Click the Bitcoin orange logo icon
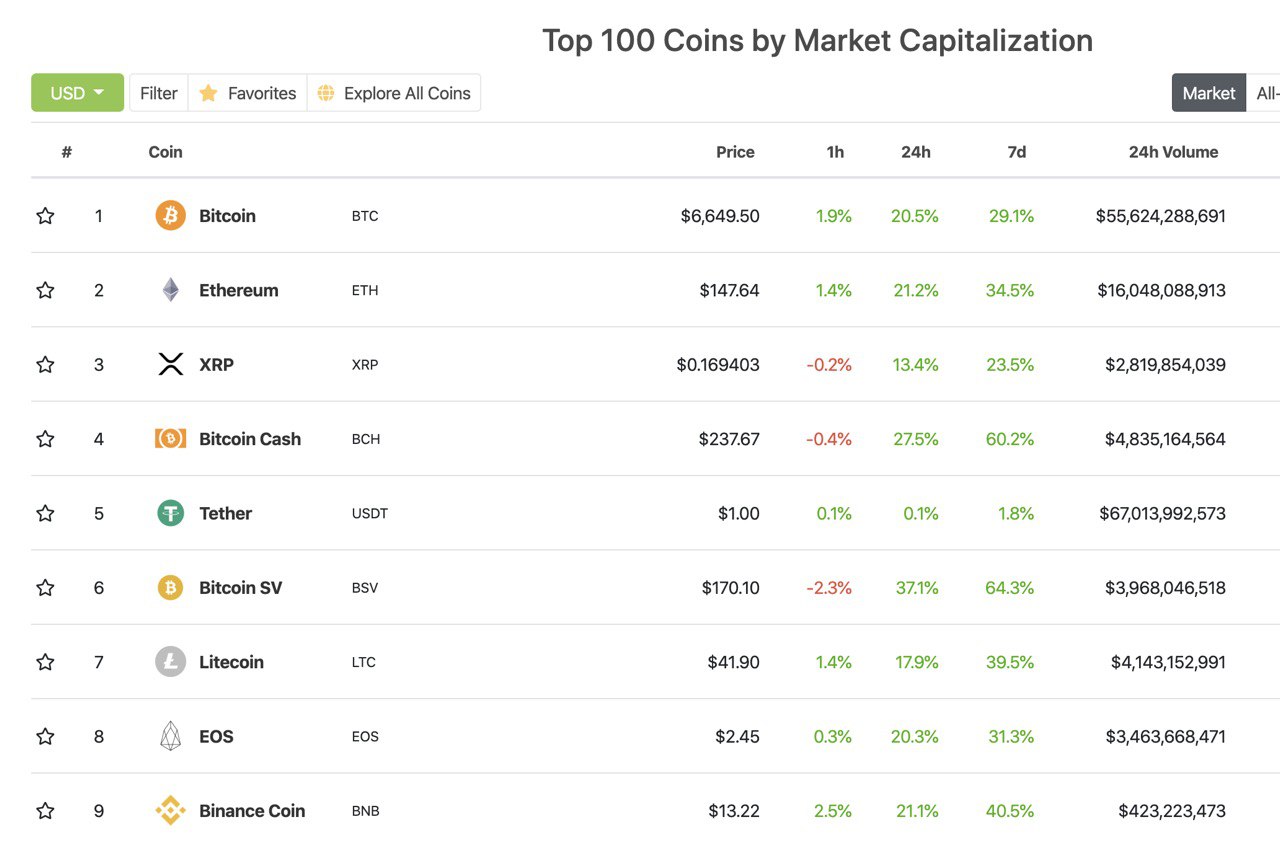Viewport: 1280px width, 842px height. pyautogui.click(x=170, y=216)
